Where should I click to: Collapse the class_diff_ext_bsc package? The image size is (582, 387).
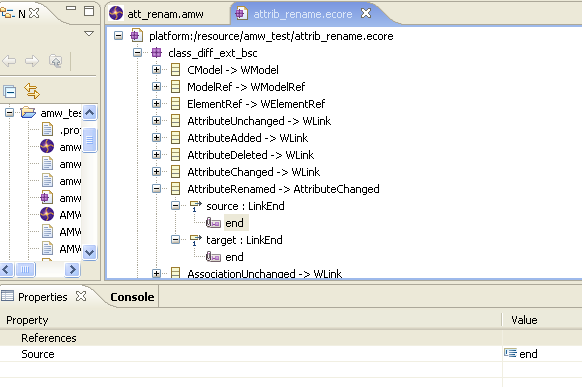click(137, 53)
